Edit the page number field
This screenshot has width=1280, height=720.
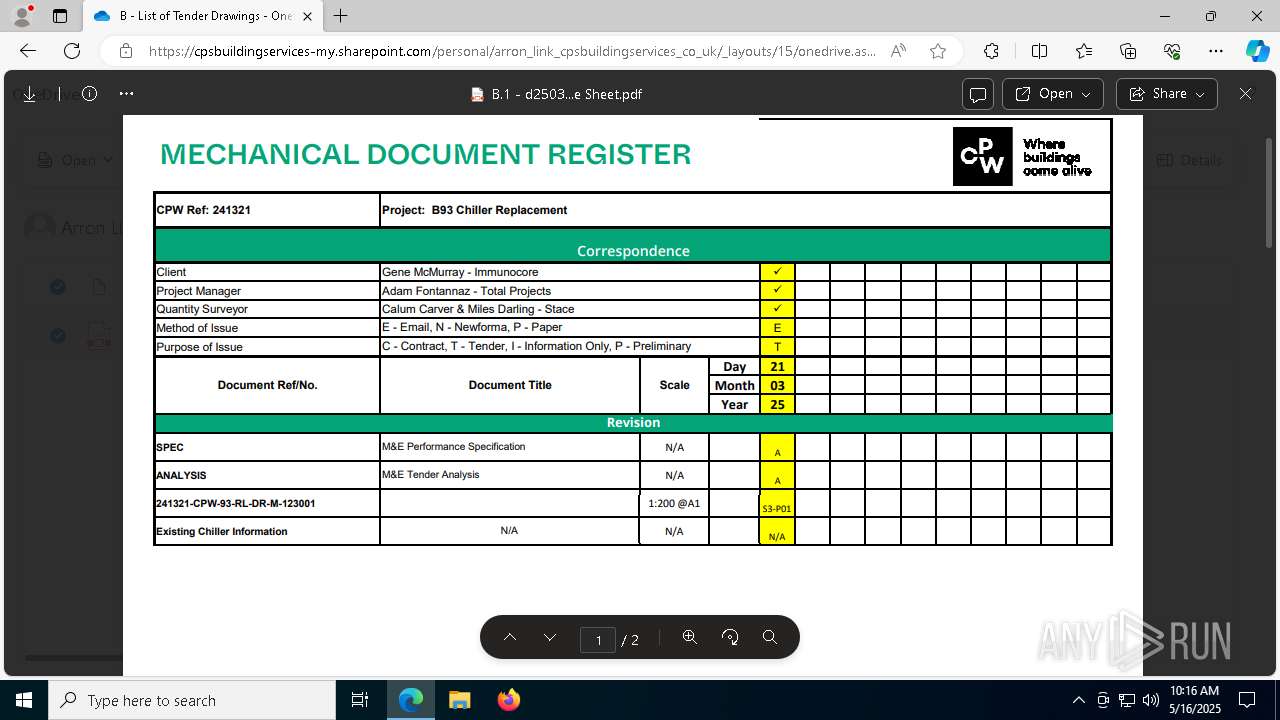[x=598, y=639]
